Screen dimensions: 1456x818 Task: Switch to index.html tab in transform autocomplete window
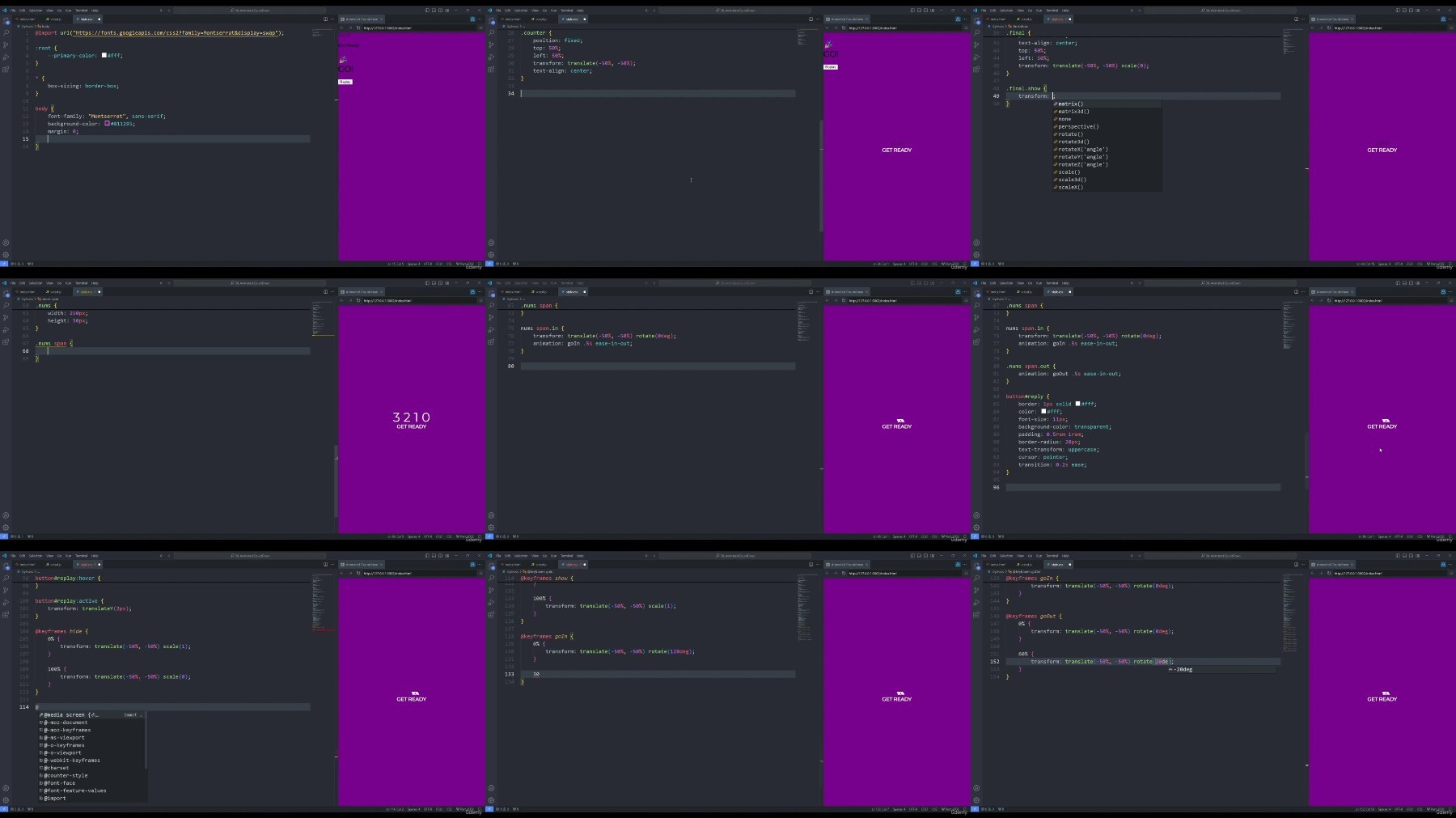coord(997,19)
